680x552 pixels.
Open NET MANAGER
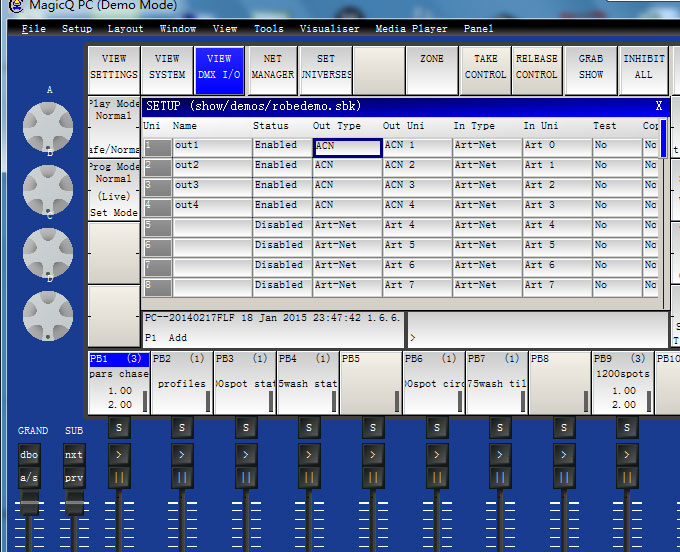tap(273, 70)
